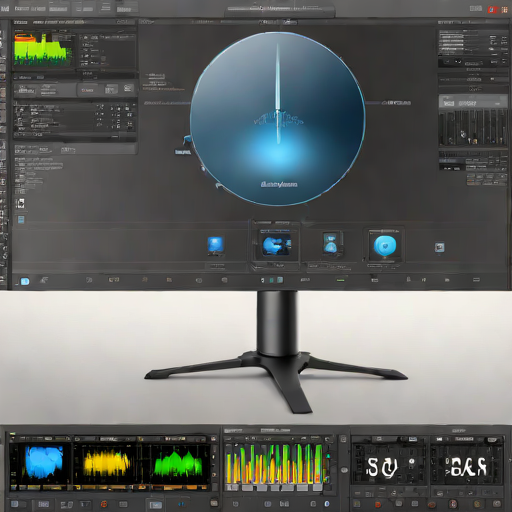Select the blue waveform display in lower rack

pyautogui.click(x=44, y=463)
